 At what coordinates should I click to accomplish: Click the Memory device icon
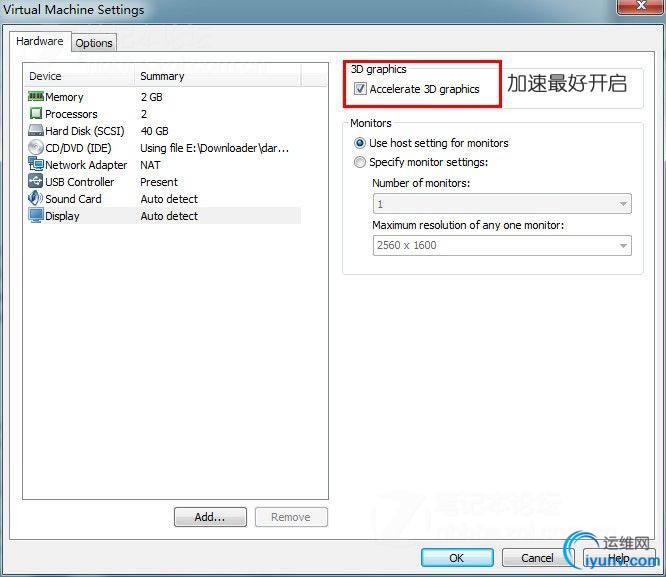tap(36, 96)
